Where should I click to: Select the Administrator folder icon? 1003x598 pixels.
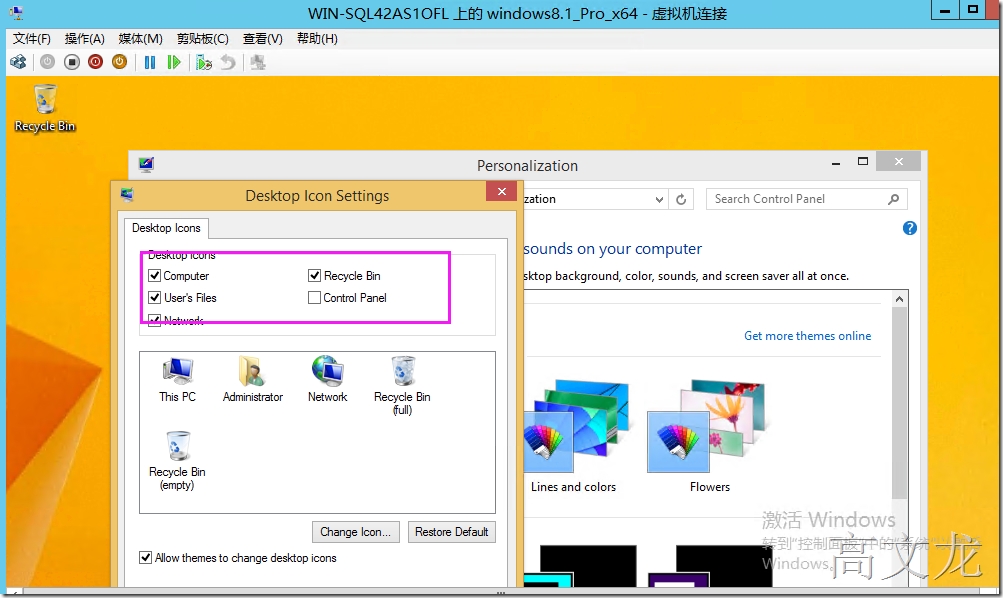[253, 379]
